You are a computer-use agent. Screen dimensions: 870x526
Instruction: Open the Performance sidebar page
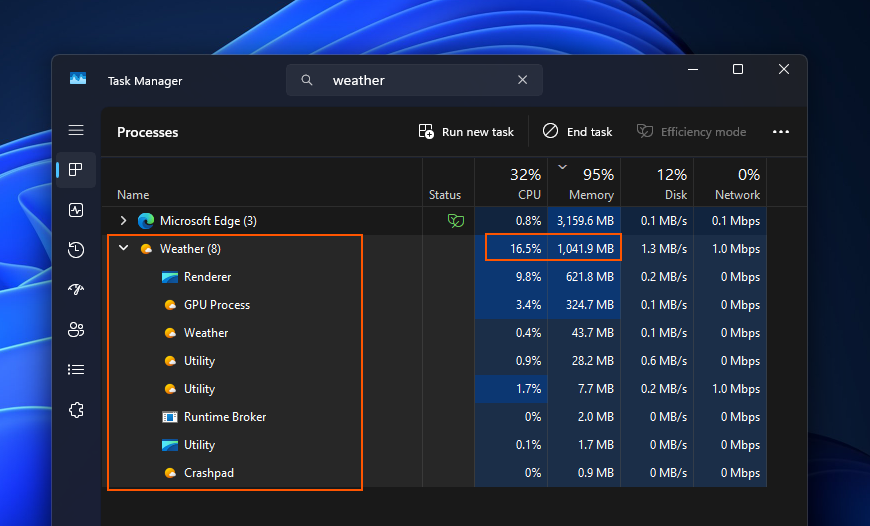76,210
